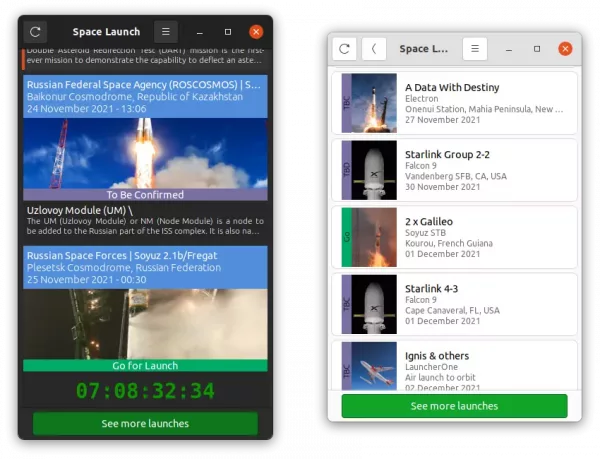Minimize the dark Space Launch window
Image resolution: width=600 pixels, height=459 pixels.
pyautogui.click(x=199, y=32)
